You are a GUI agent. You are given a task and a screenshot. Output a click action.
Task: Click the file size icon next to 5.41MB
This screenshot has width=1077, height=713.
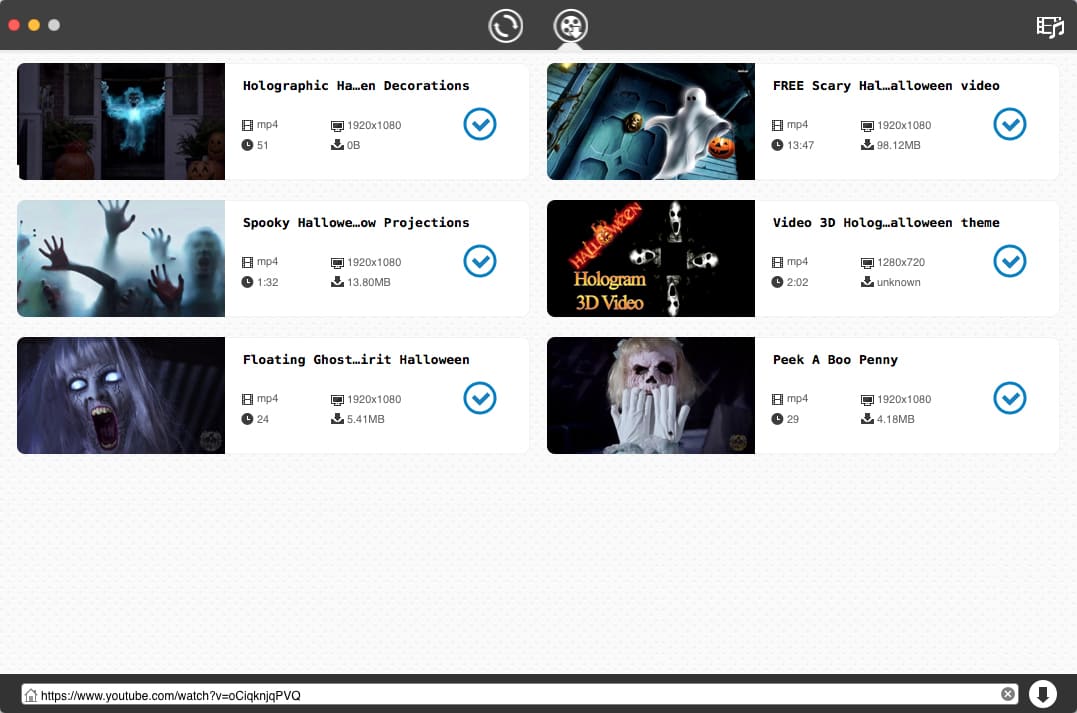[337, 419]
